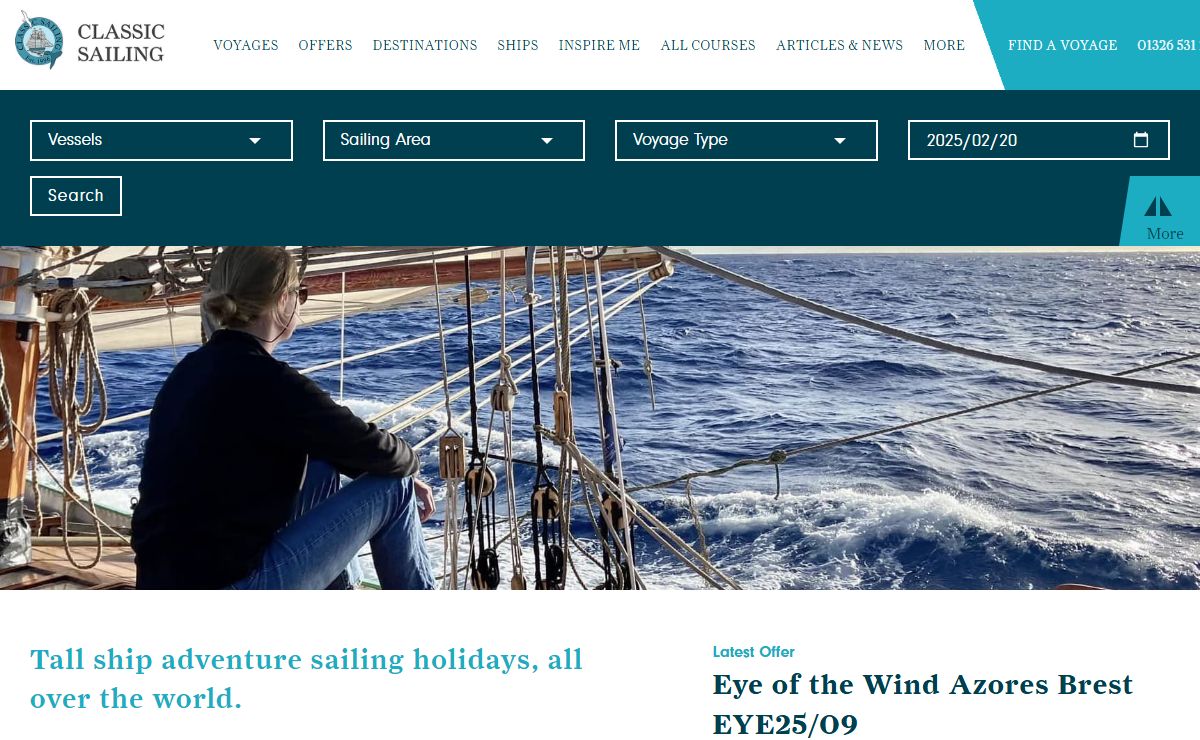
Task: Click the More navigation item
Action: [x=944, y=45]
